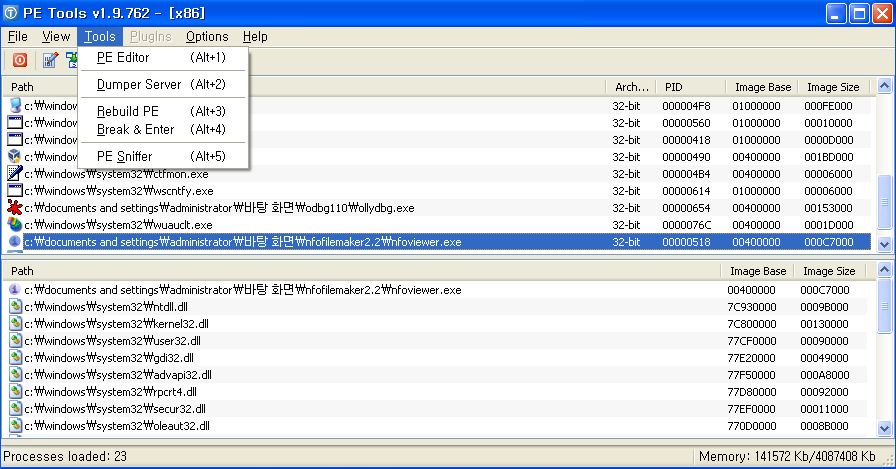Viewport: 896px width, 469px height.
Task: Click the Memory status bar entry
Action: pyautogui.click(x=787, y=456)
